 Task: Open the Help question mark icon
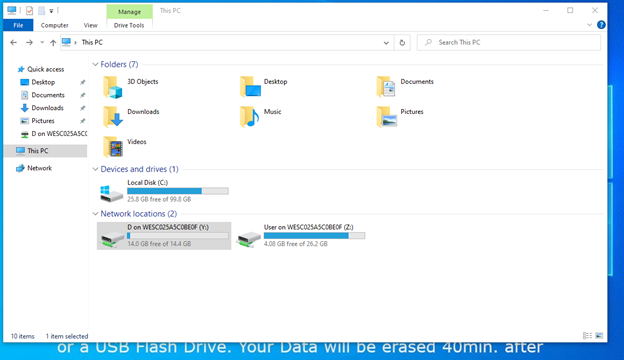[x=601, y=25]
